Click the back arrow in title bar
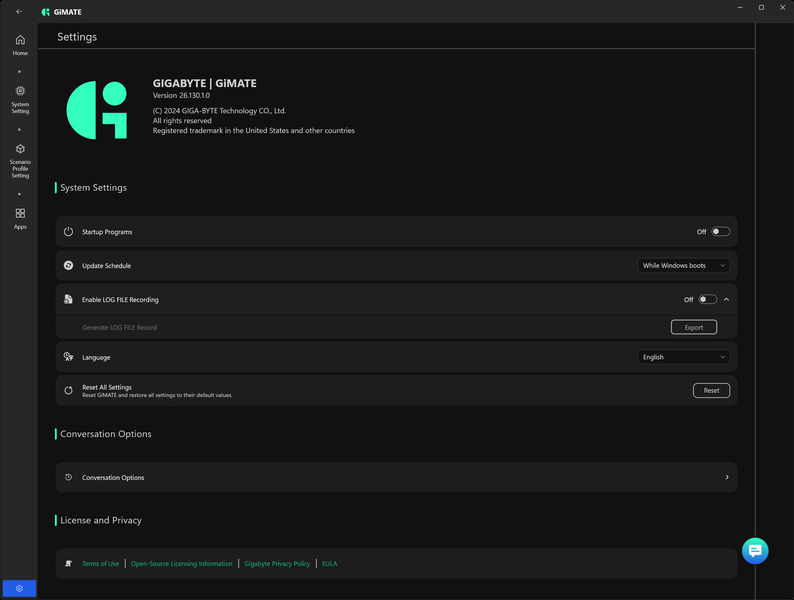Screen dimensions: 794x600 [x=19, y=11]
